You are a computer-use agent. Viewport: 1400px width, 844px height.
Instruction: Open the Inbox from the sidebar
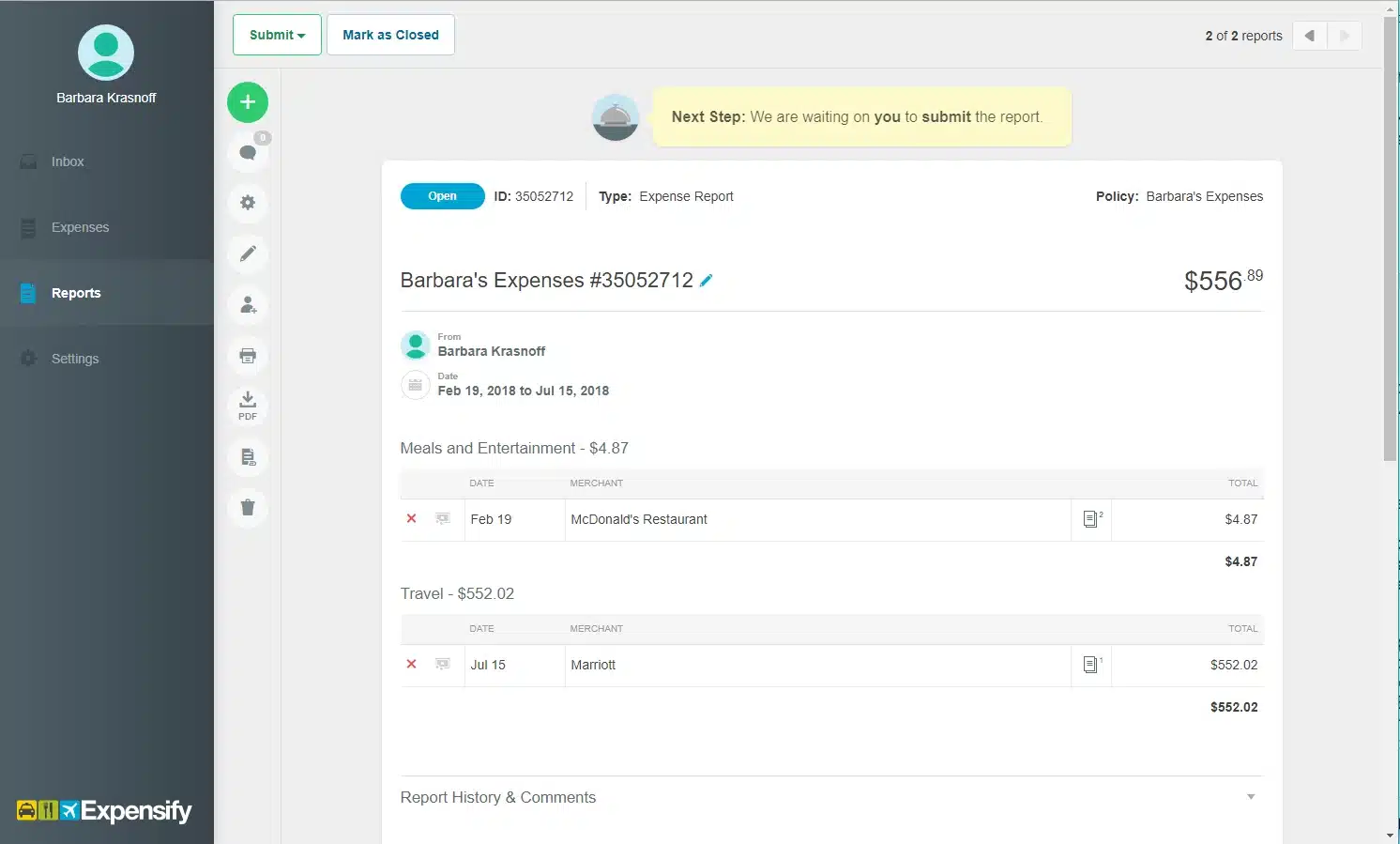point(67,161)
